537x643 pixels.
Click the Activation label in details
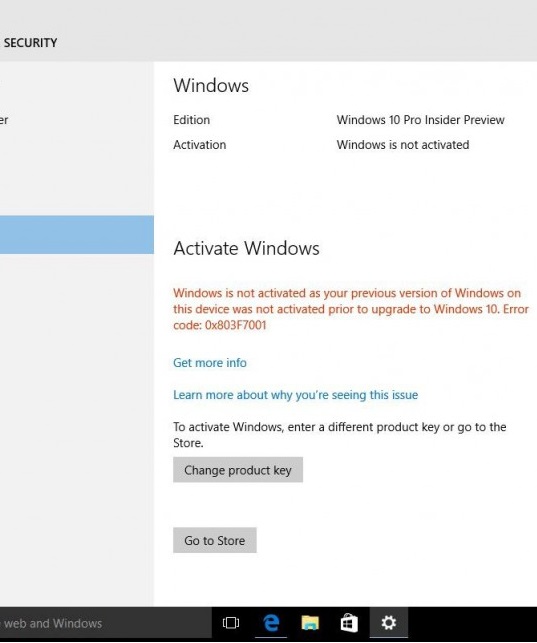click(200, 145)
